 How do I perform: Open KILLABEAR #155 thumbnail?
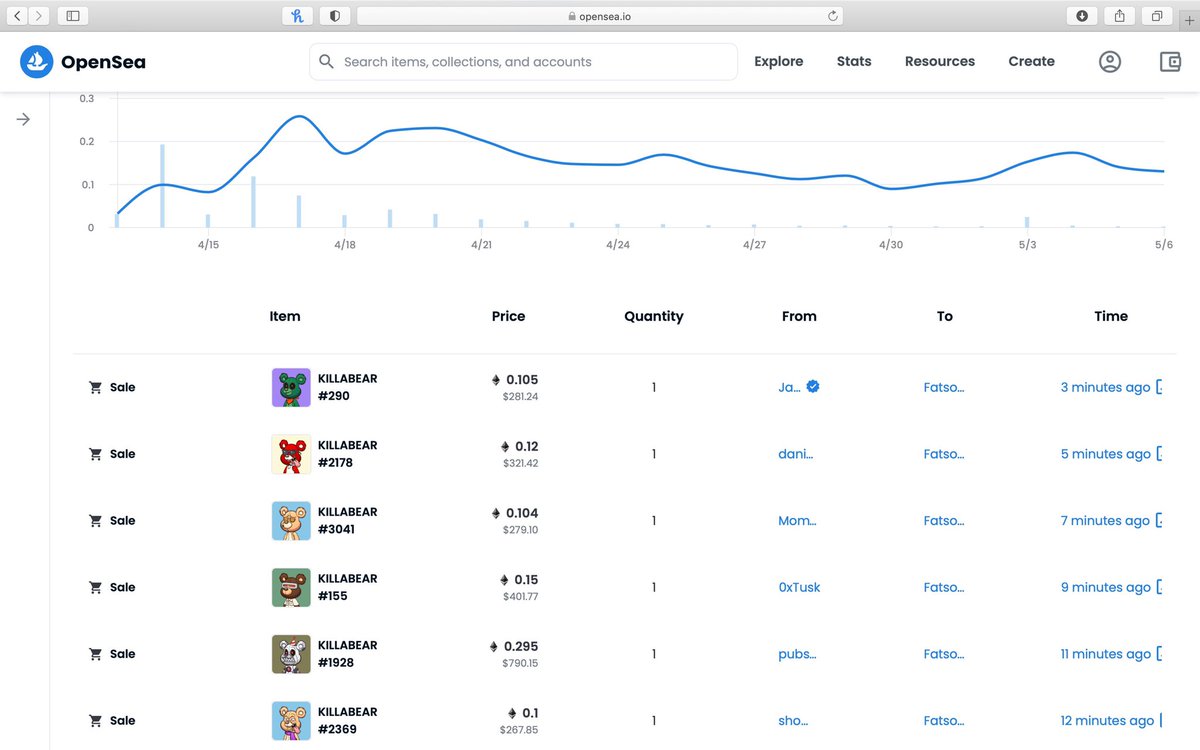[291, 587]
